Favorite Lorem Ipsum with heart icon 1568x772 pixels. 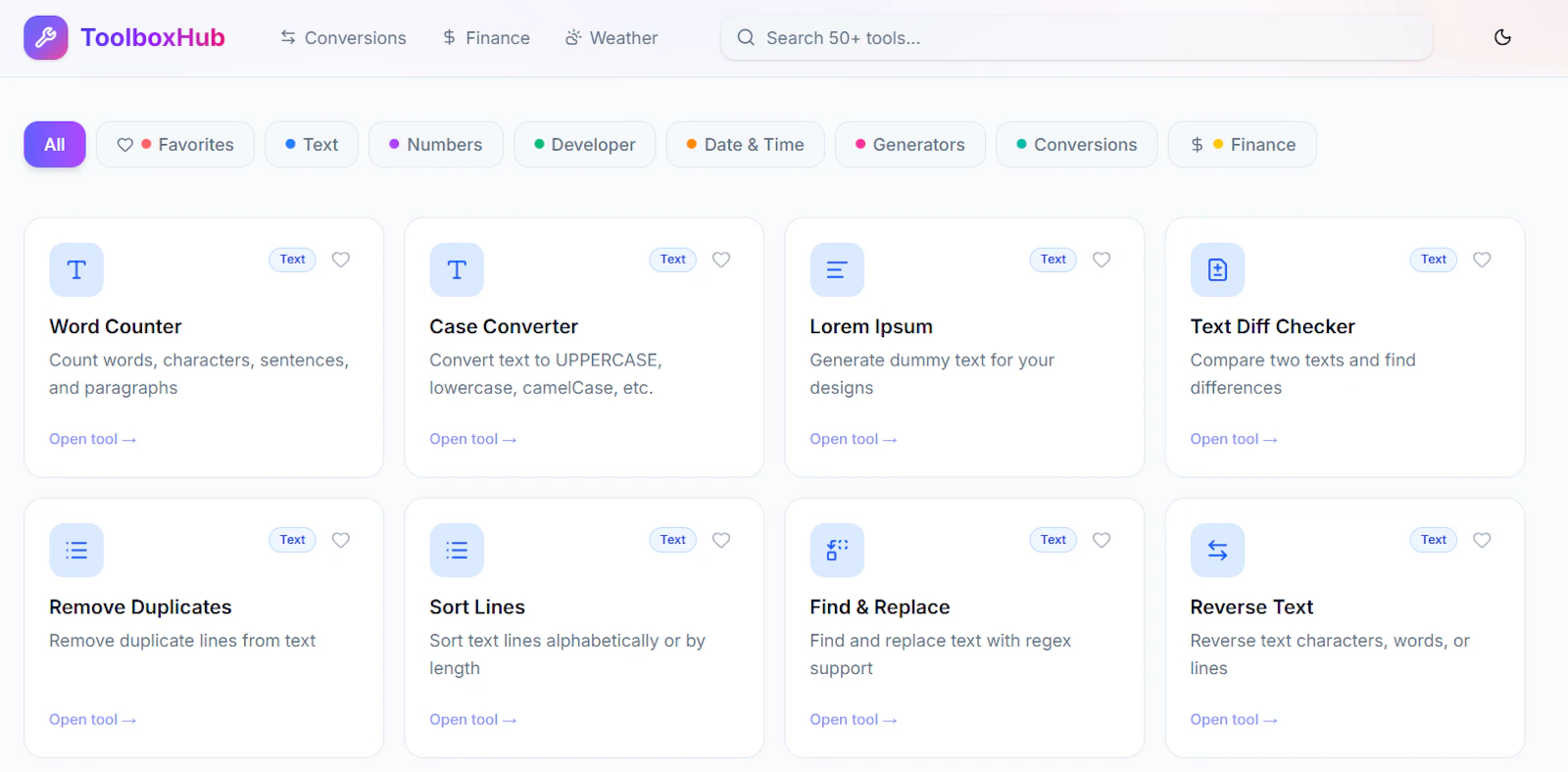[x=1102, y=260]
